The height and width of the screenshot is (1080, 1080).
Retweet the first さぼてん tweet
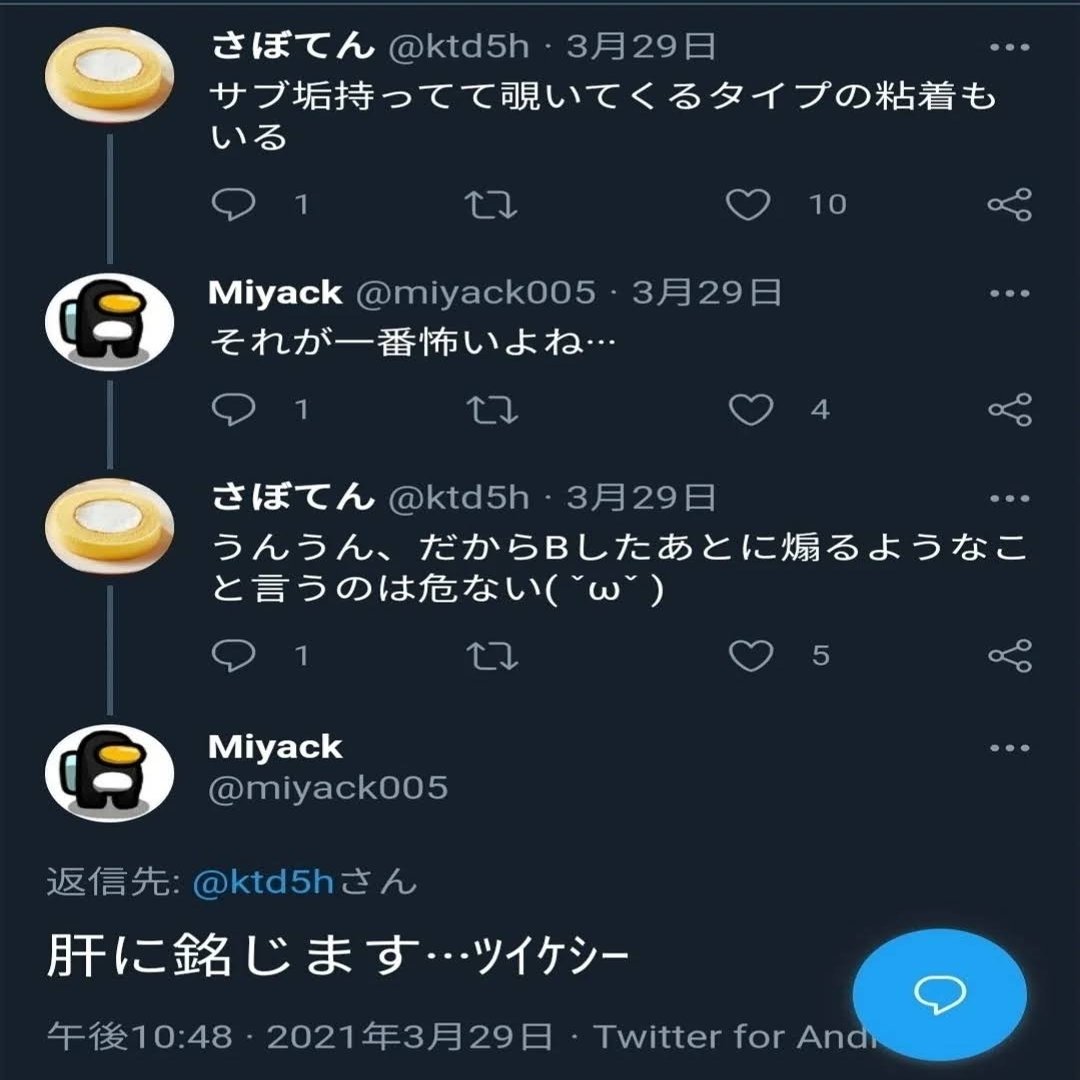(x=491, y=205)
